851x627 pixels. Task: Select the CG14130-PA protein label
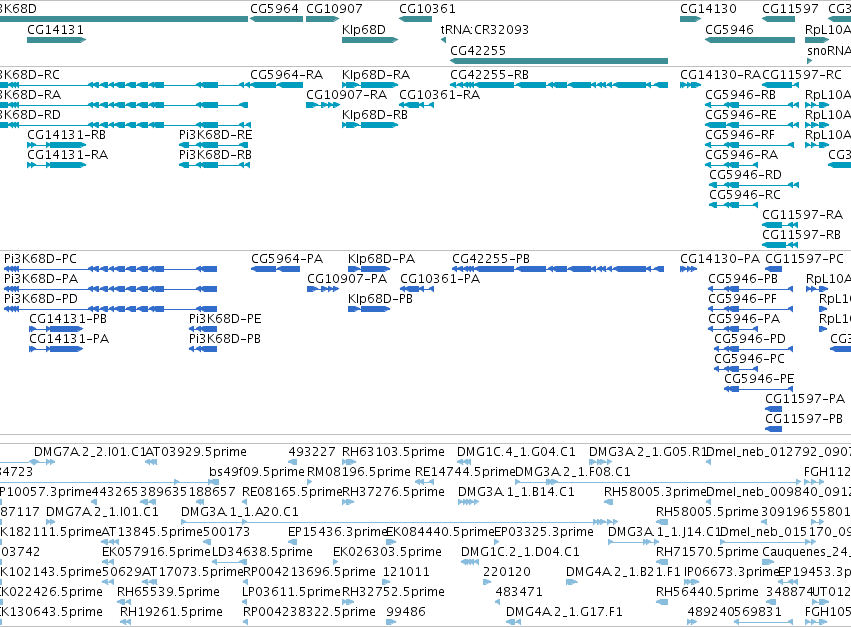720,258
